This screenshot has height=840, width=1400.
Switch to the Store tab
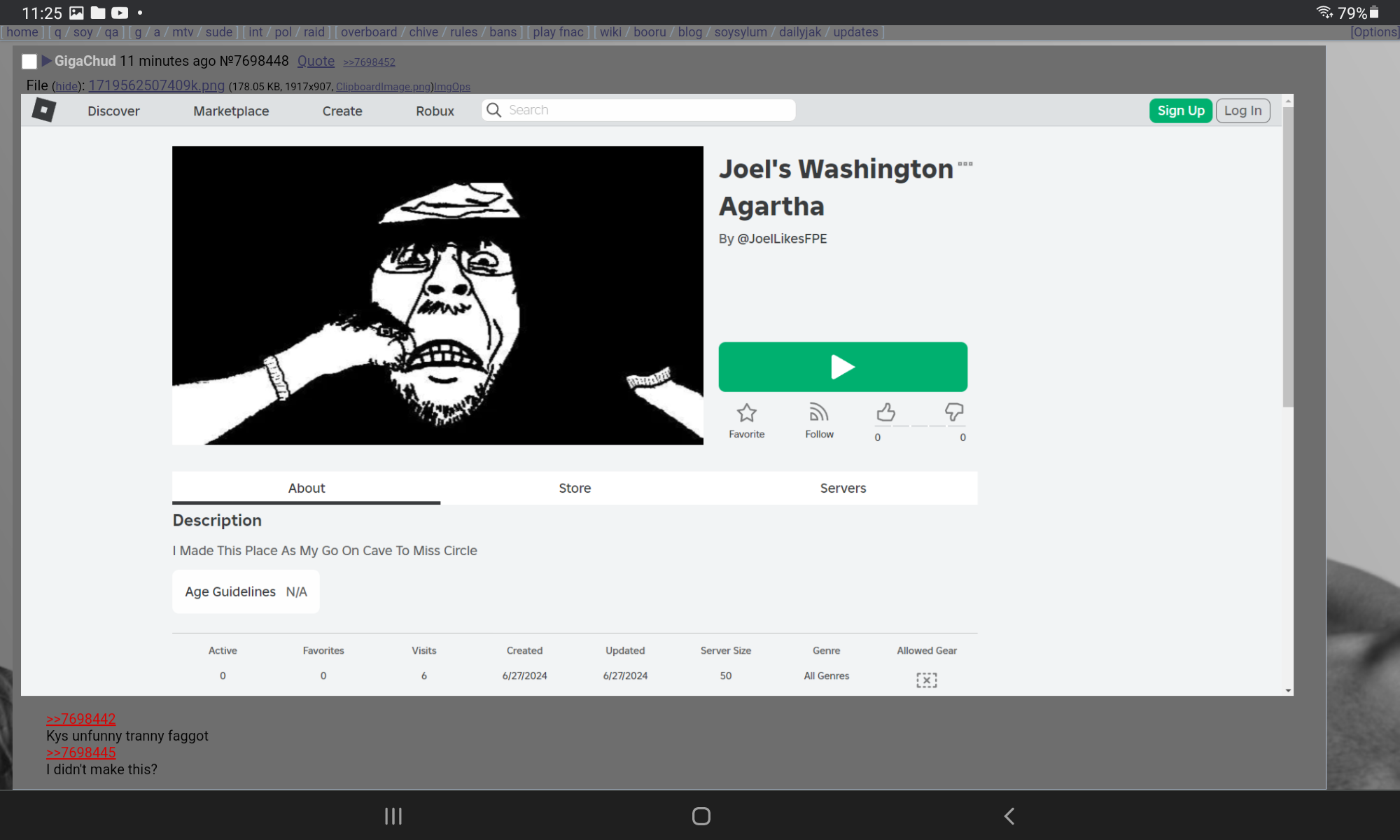click(x=574, y=488)
